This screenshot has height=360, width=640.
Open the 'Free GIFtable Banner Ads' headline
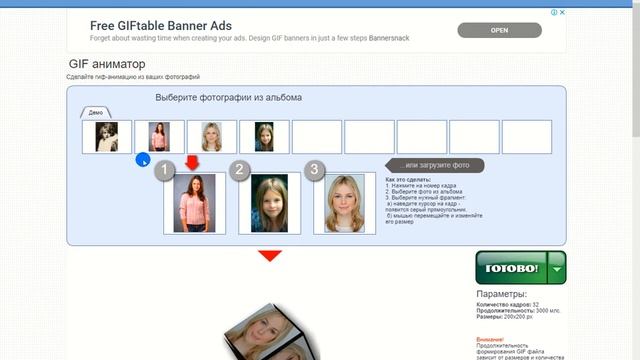(161, 26)
